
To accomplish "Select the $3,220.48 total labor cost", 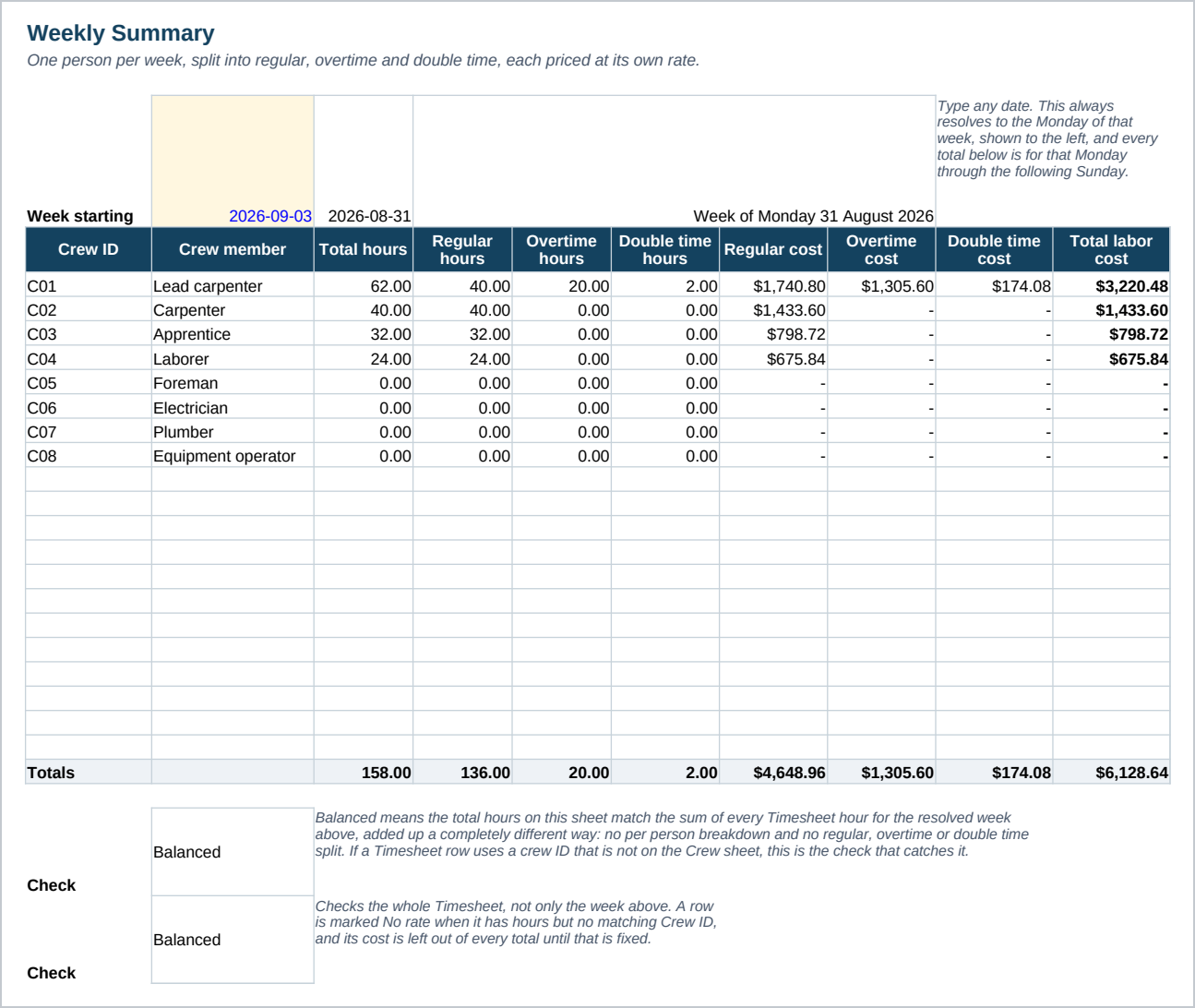I will [x=1111, y=286].
